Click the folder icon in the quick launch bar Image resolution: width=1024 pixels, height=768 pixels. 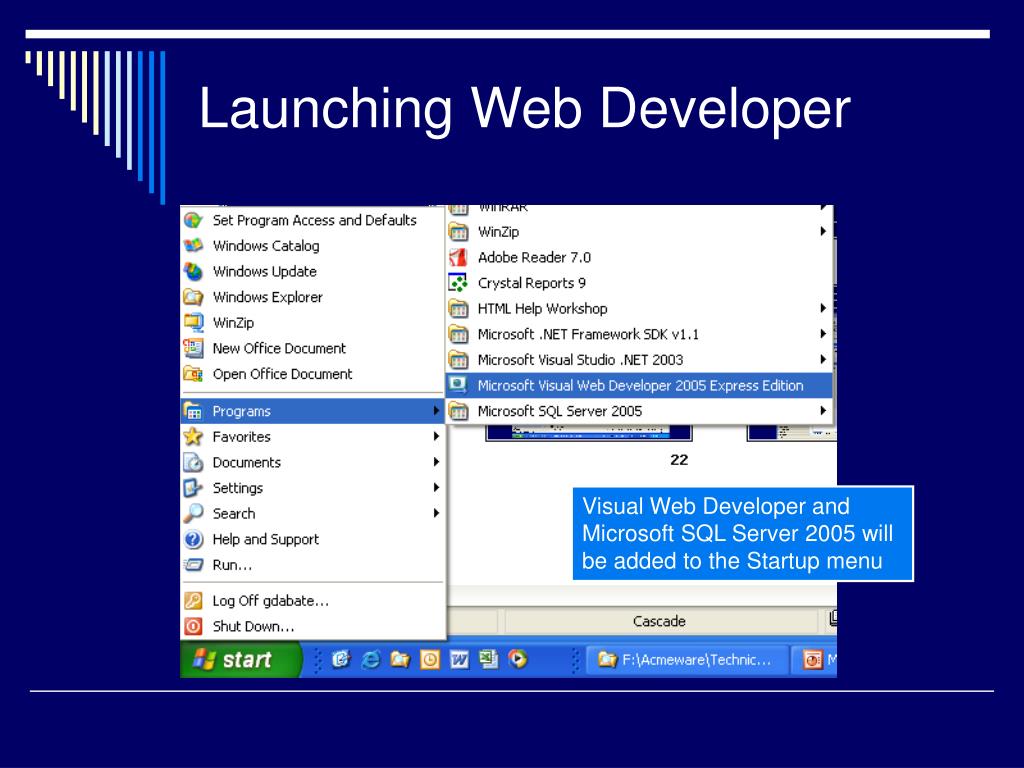coord(400,660)
